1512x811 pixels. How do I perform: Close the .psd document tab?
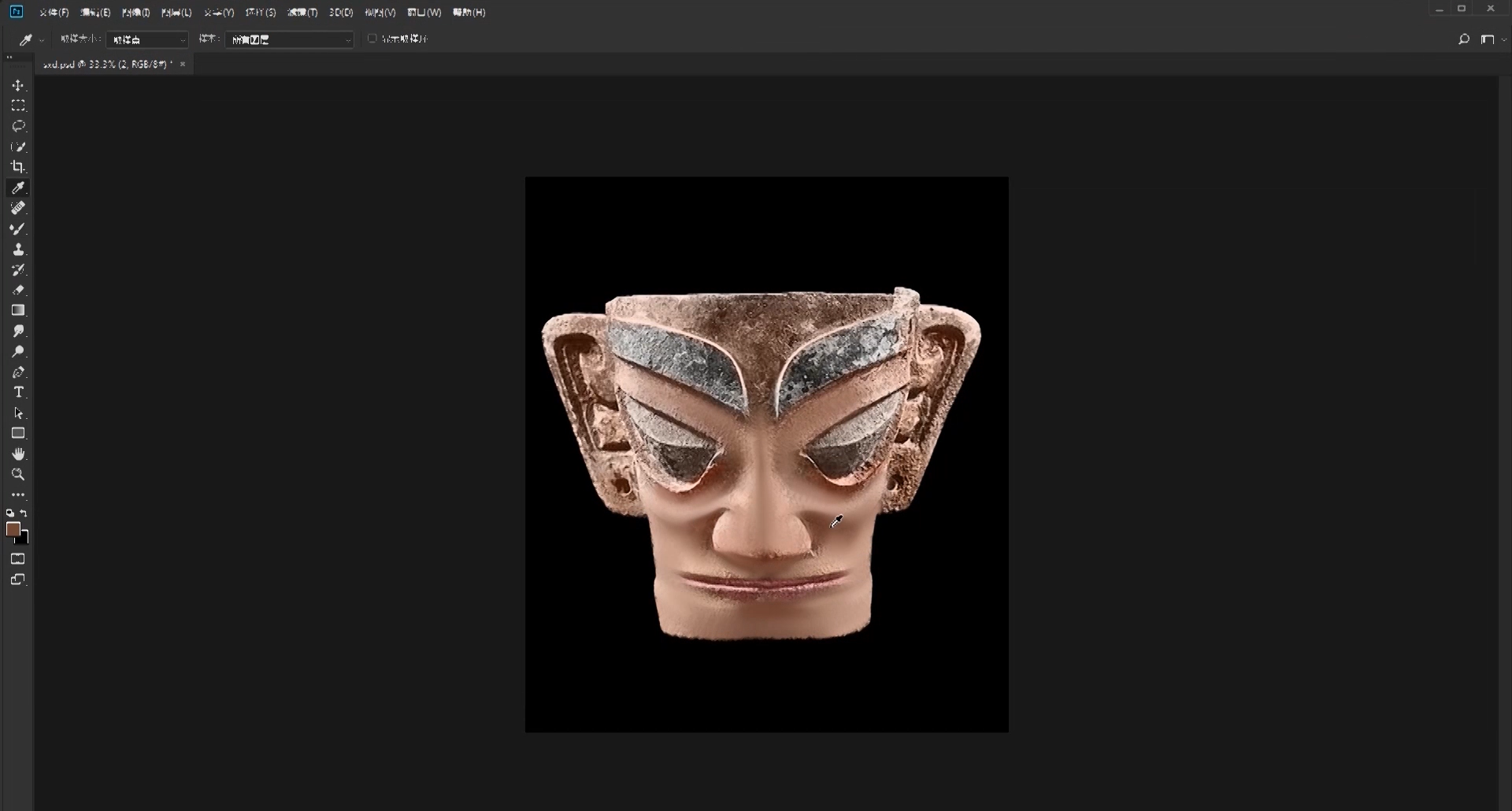click(x=183, y=65)
